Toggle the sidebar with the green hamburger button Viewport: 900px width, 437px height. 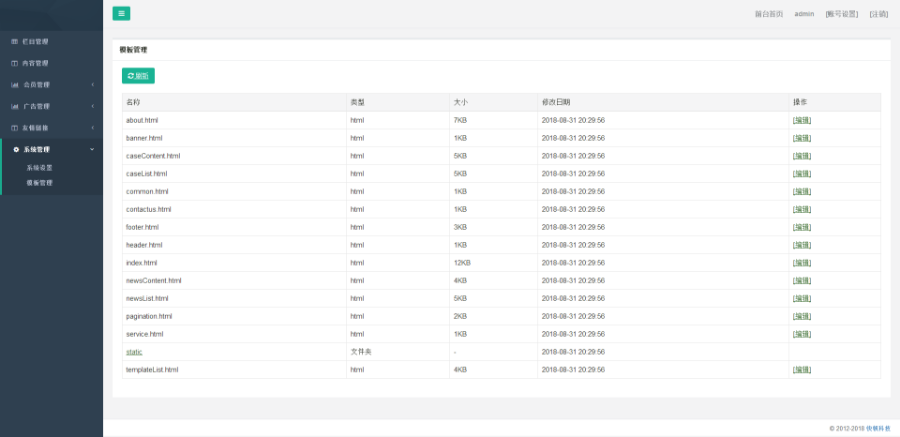tap(121, 14)
